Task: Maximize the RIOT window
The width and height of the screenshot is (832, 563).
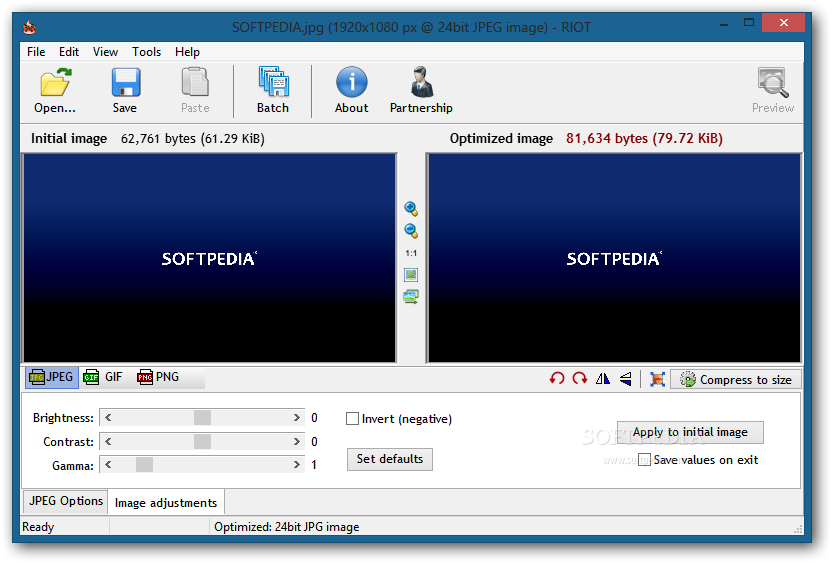Action: (749, 23)
